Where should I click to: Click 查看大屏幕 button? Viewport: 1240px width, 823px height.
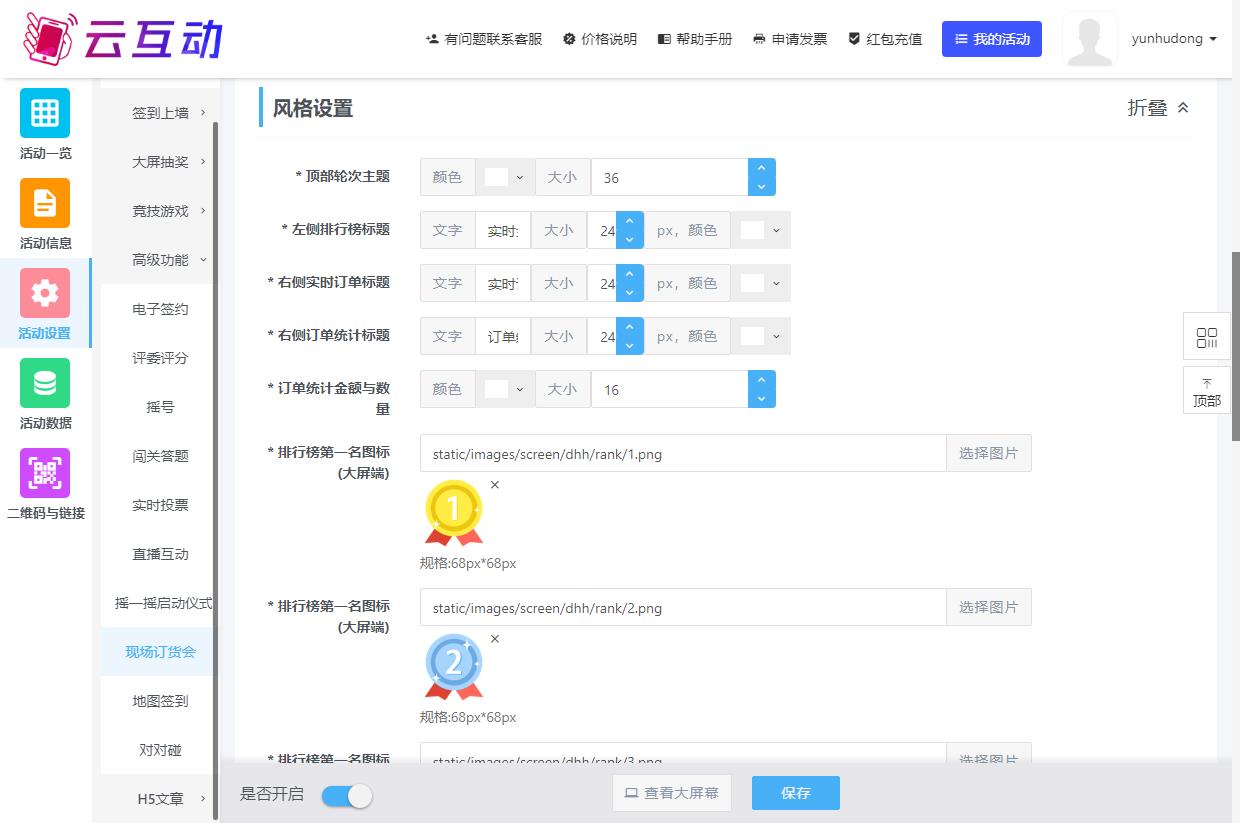tap(672, 793)
